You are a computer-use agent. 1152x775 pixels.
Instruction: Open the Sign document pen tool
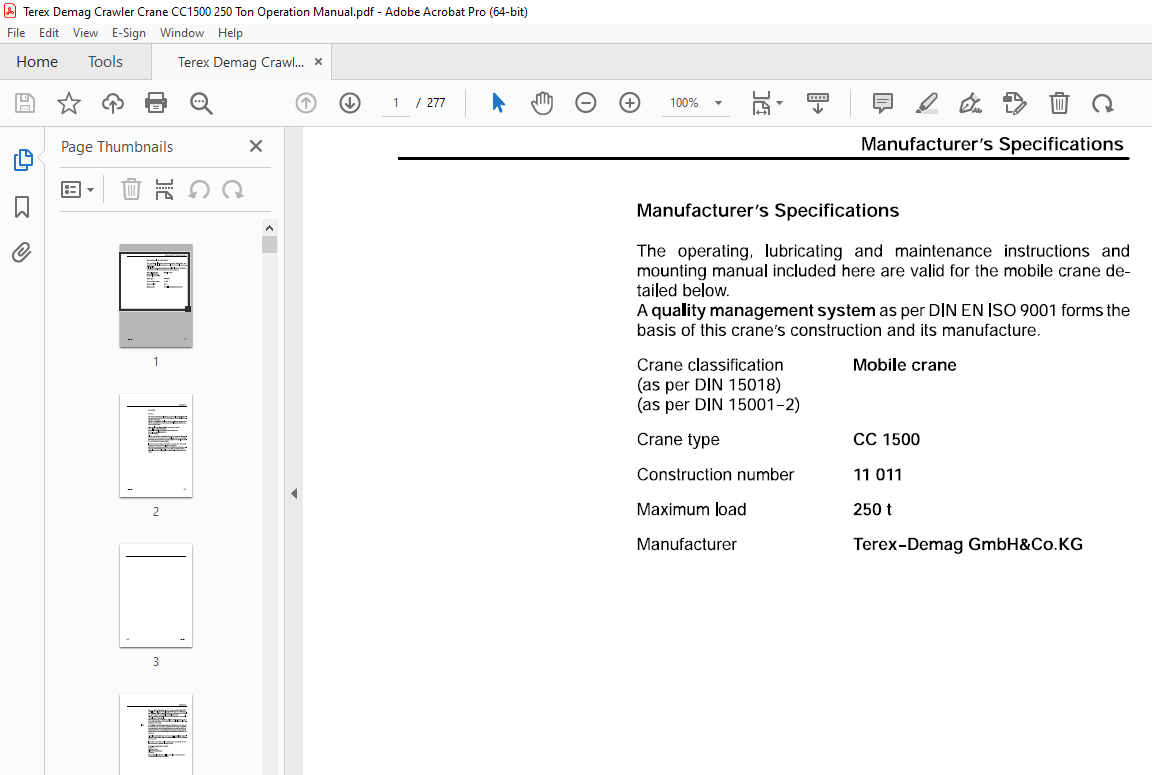point(971,103)
